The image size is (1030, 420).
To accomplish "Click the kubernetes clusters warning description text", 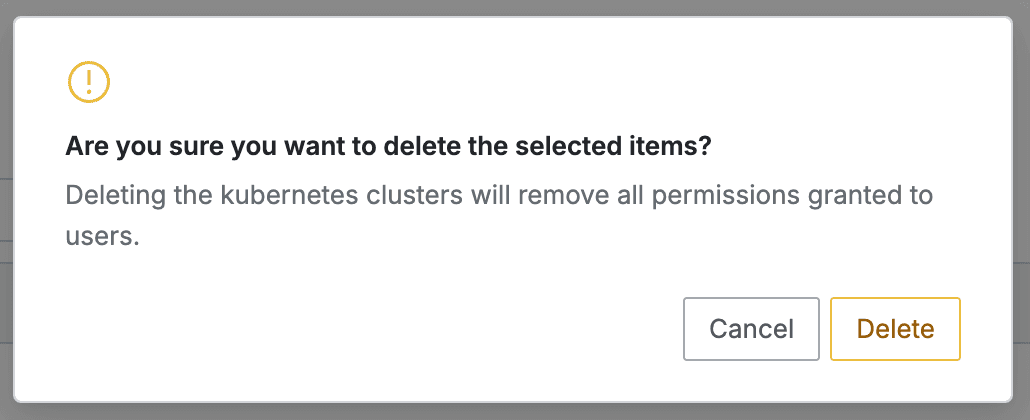I will 498,194.
